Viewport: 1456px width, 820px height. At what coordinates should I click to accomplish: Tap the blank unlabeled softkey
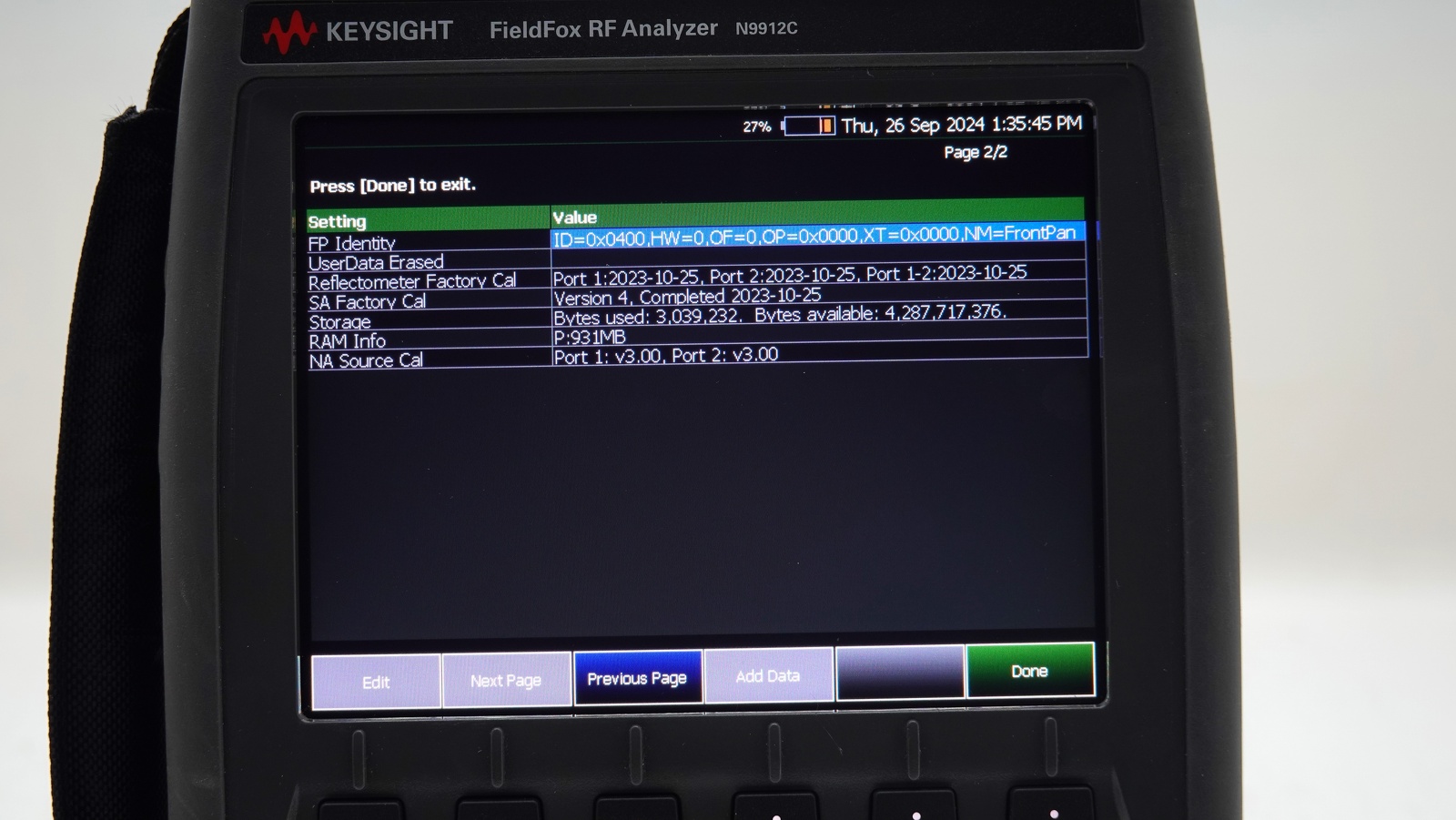[900, 673]
